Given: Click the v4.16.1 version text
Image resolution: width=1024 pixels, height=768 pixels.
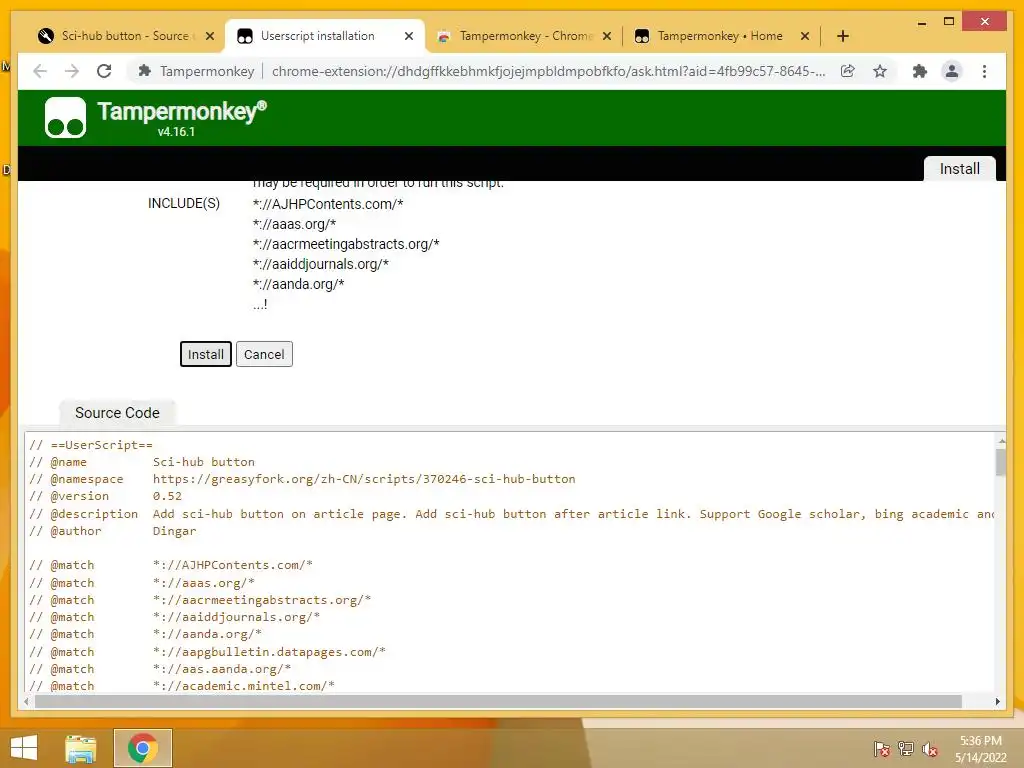Looking at the screenshot, I should pos(176,132).
